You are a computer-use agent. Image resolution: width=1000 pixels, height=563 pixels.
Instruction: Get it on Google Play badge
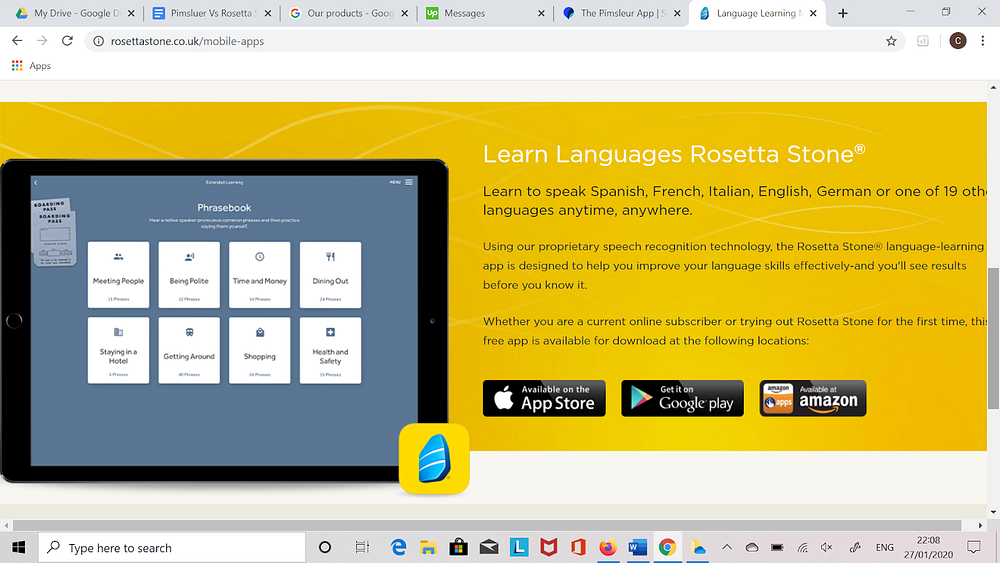tap(682, 398)
